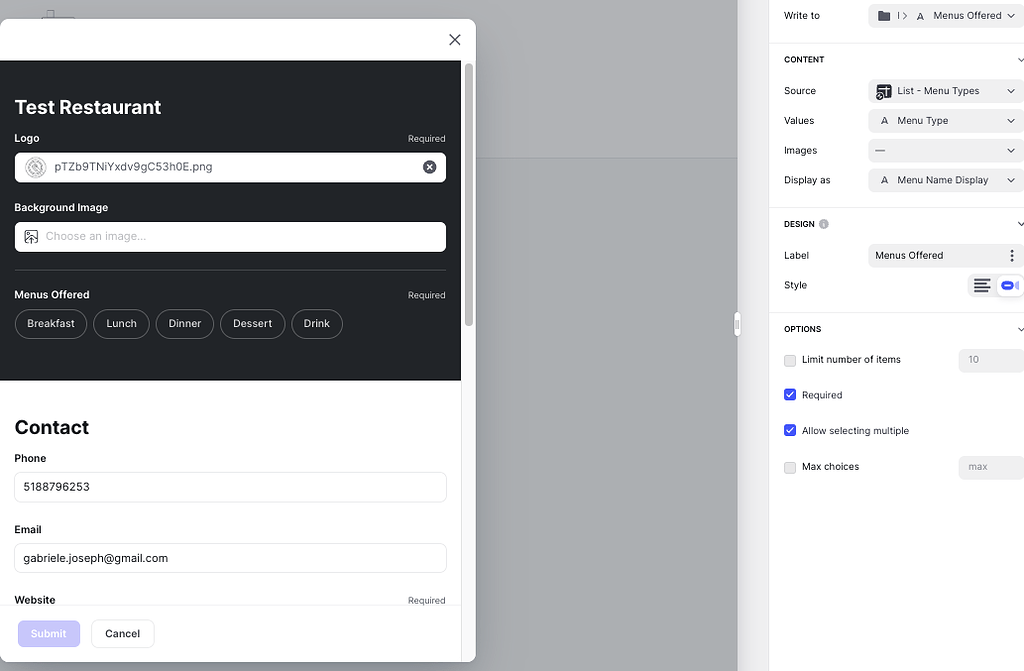Viewport: 1024px width, 671px height.
Task: Disable Allow selecting multiple
Action: coord(790,430)
